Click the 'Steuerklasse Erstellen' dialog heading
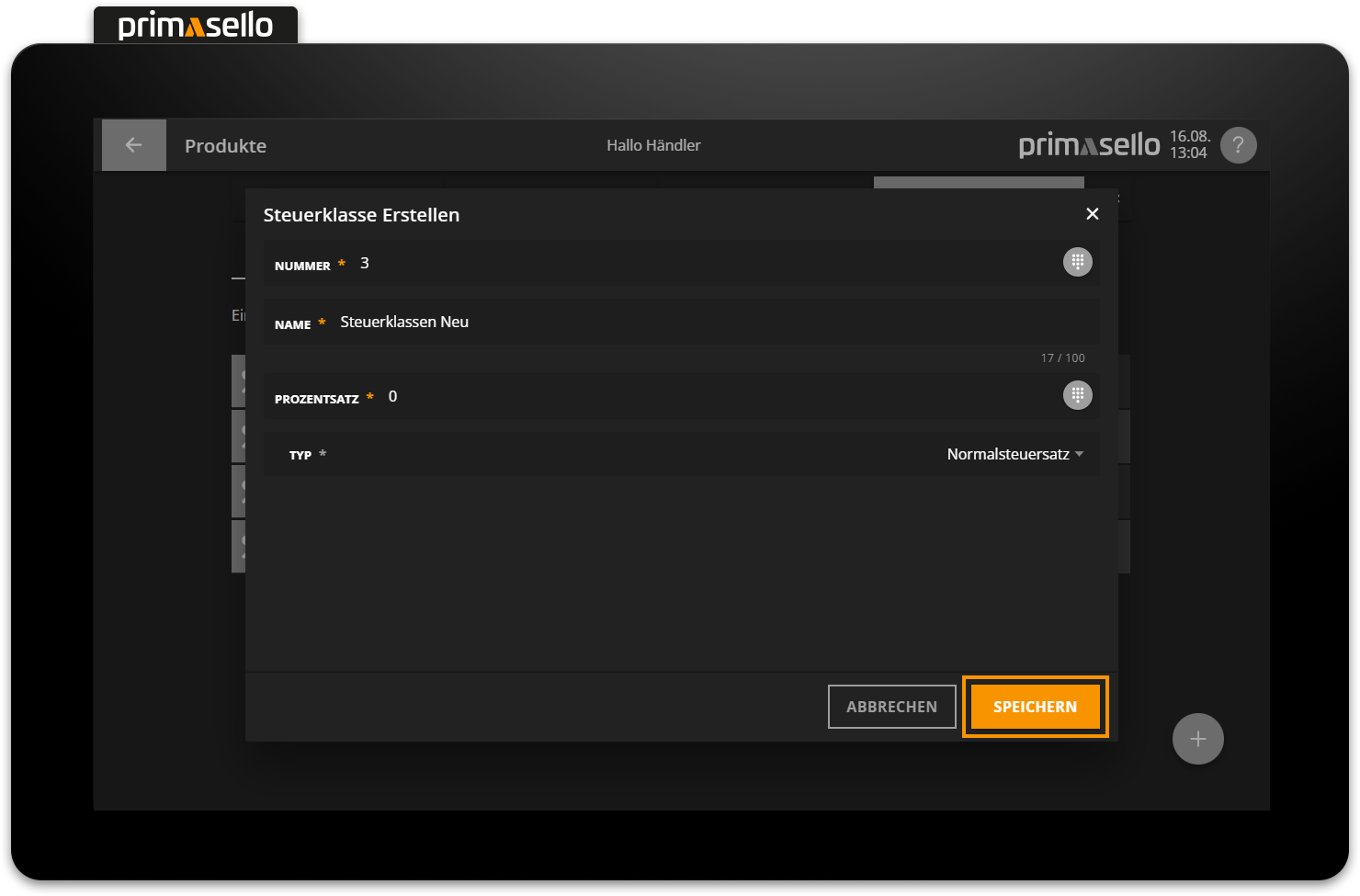 pyautogui.click(x=361, y=215)
